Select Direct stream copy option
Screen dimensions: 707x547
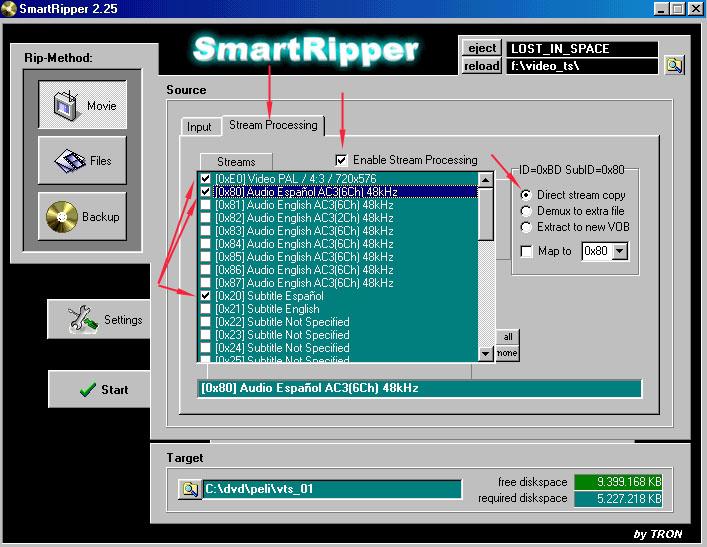click(x=526, y=195)
